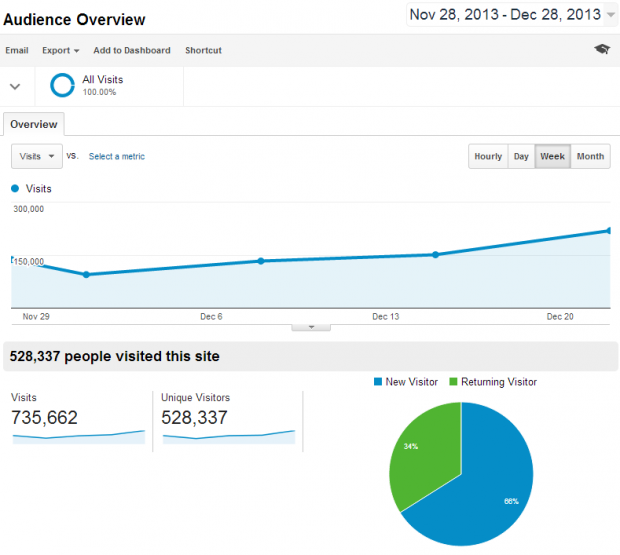
Task: Click the graduation cap education icon
Action: [601, 49]
